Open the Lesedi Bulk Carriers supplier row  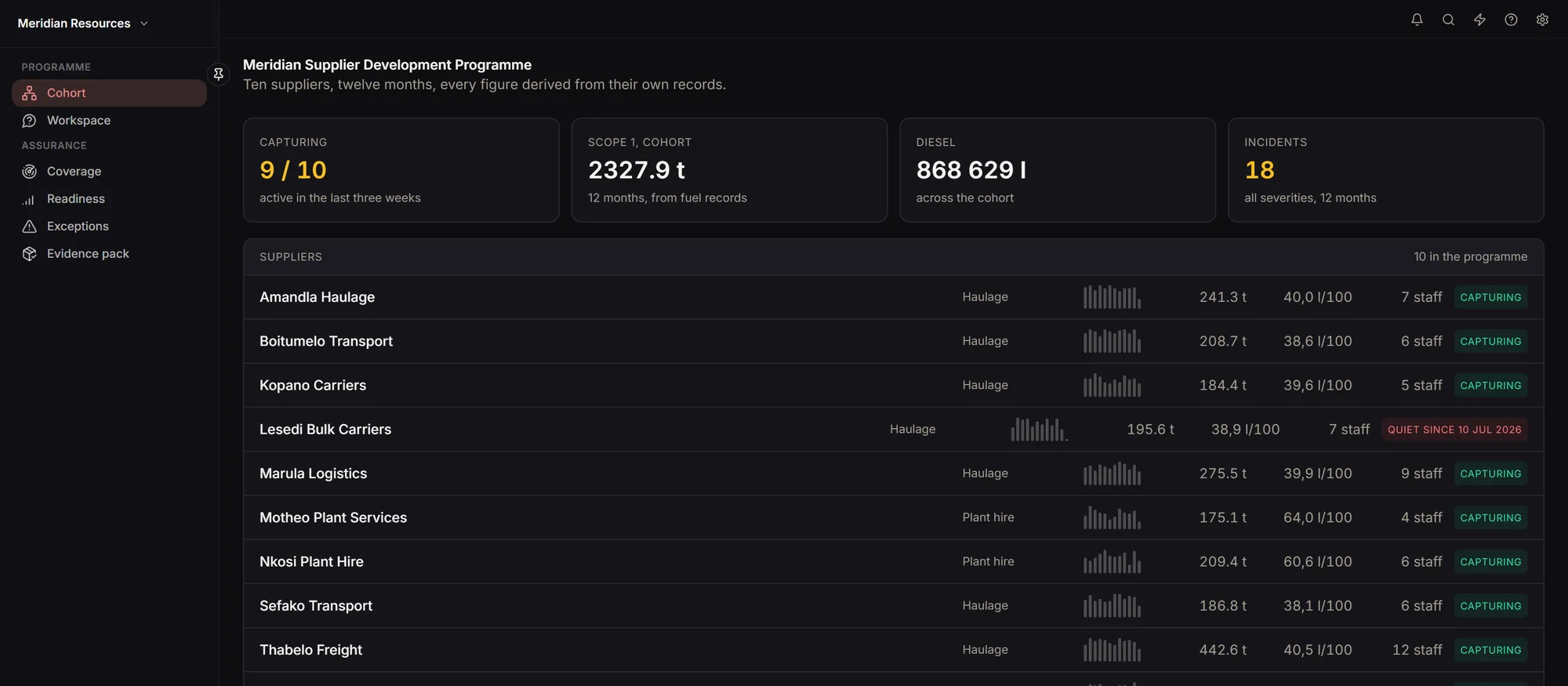tap(893, 430)
